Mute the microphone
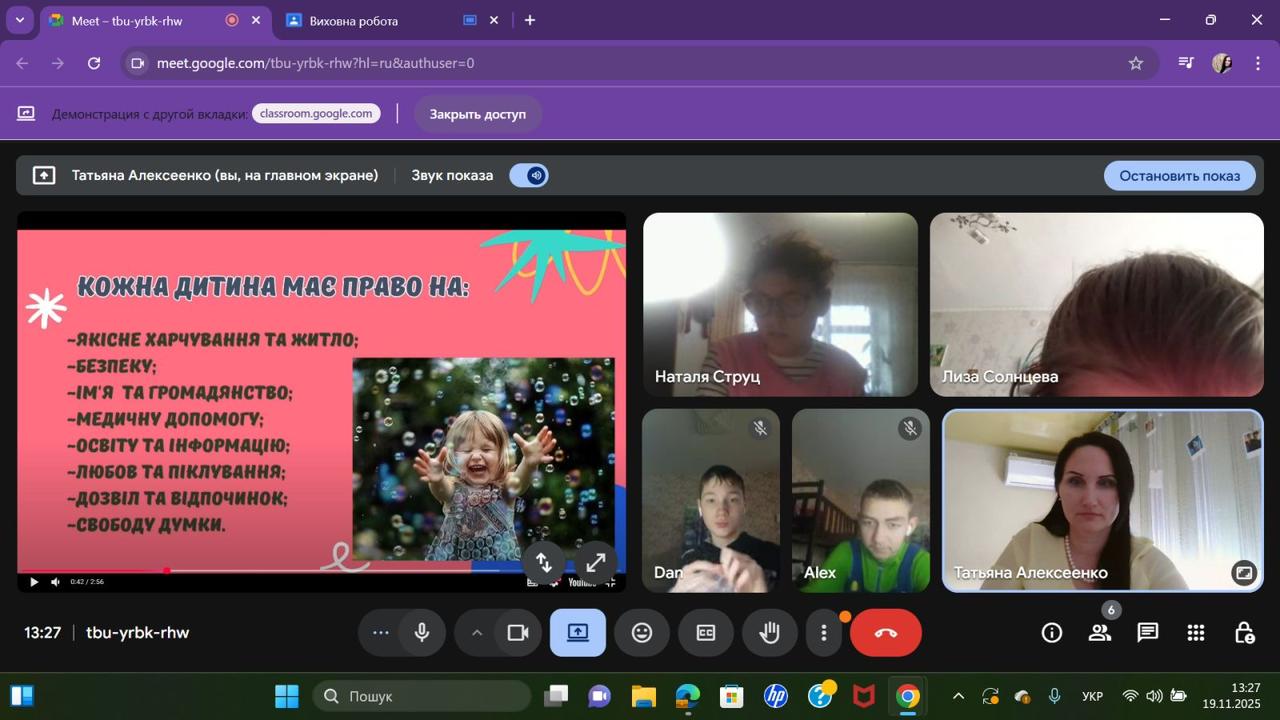The width and height of the screenshot is (1280, 720). [x=423, y=632]
